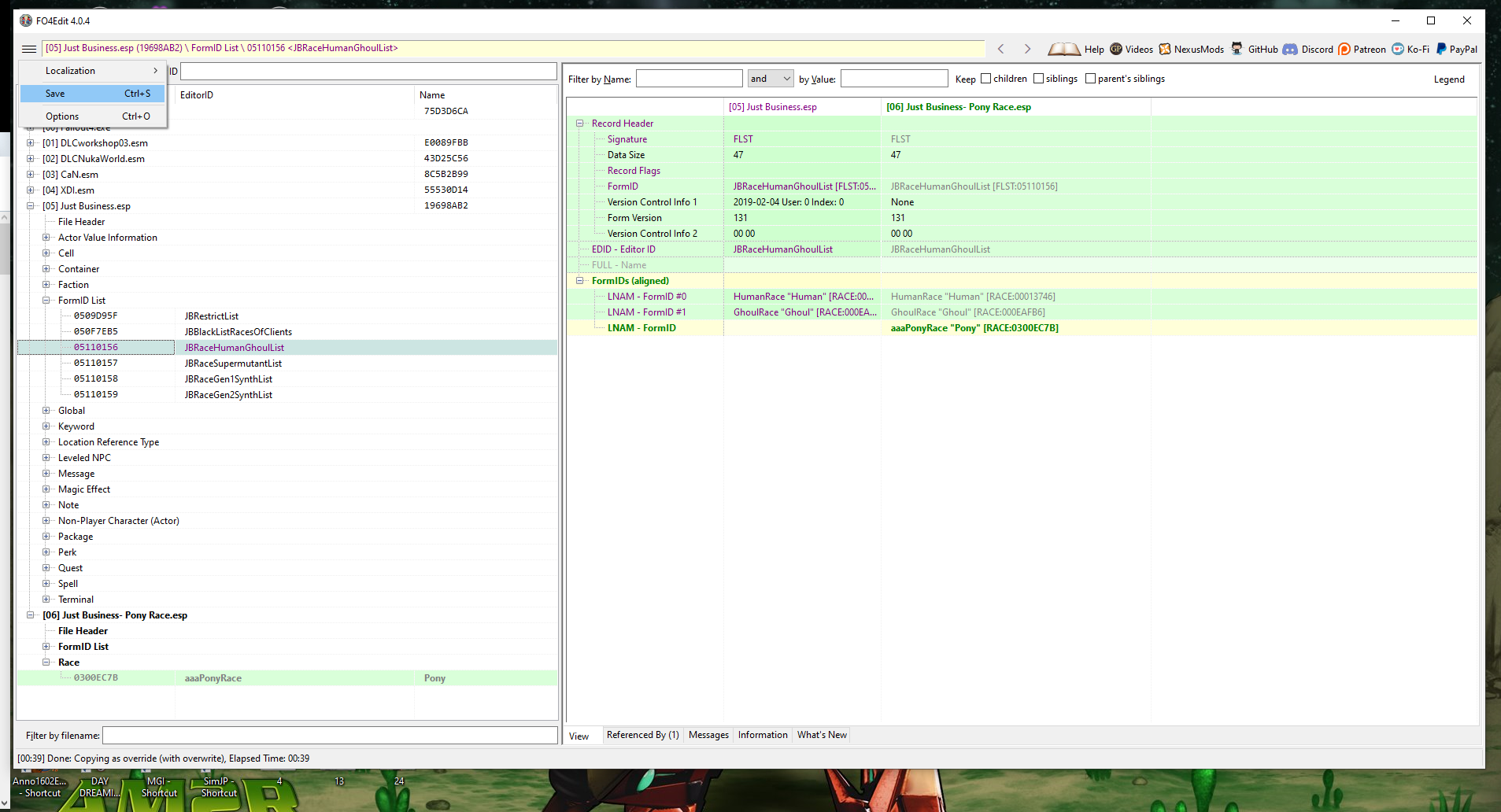The height and width of the screenshot is (812, 1501).
Task: Open the Help book icon
Action: click(1064, 49)
